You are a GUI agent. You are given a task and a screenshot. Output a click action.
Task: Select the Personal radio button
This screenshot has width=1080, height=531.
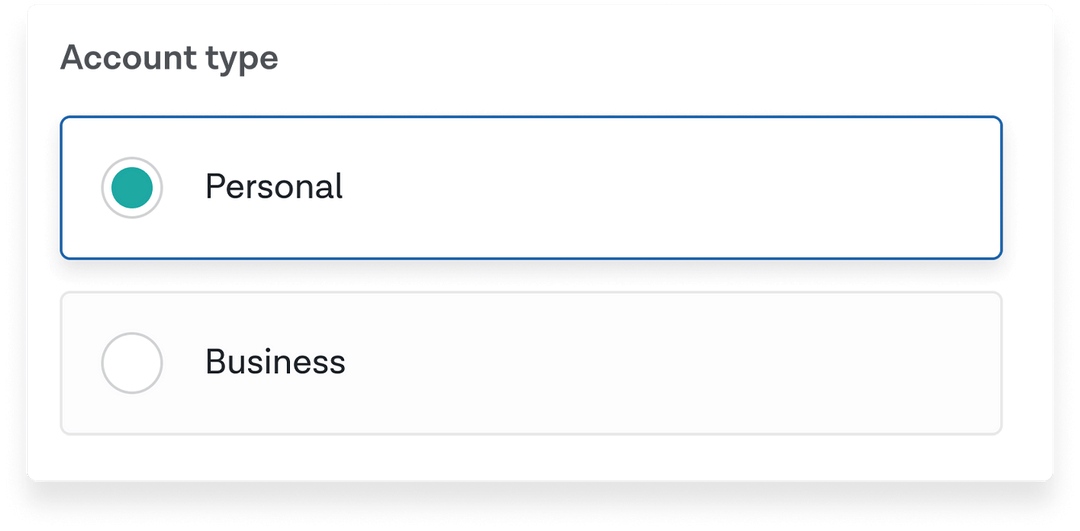tap(132, 188)
